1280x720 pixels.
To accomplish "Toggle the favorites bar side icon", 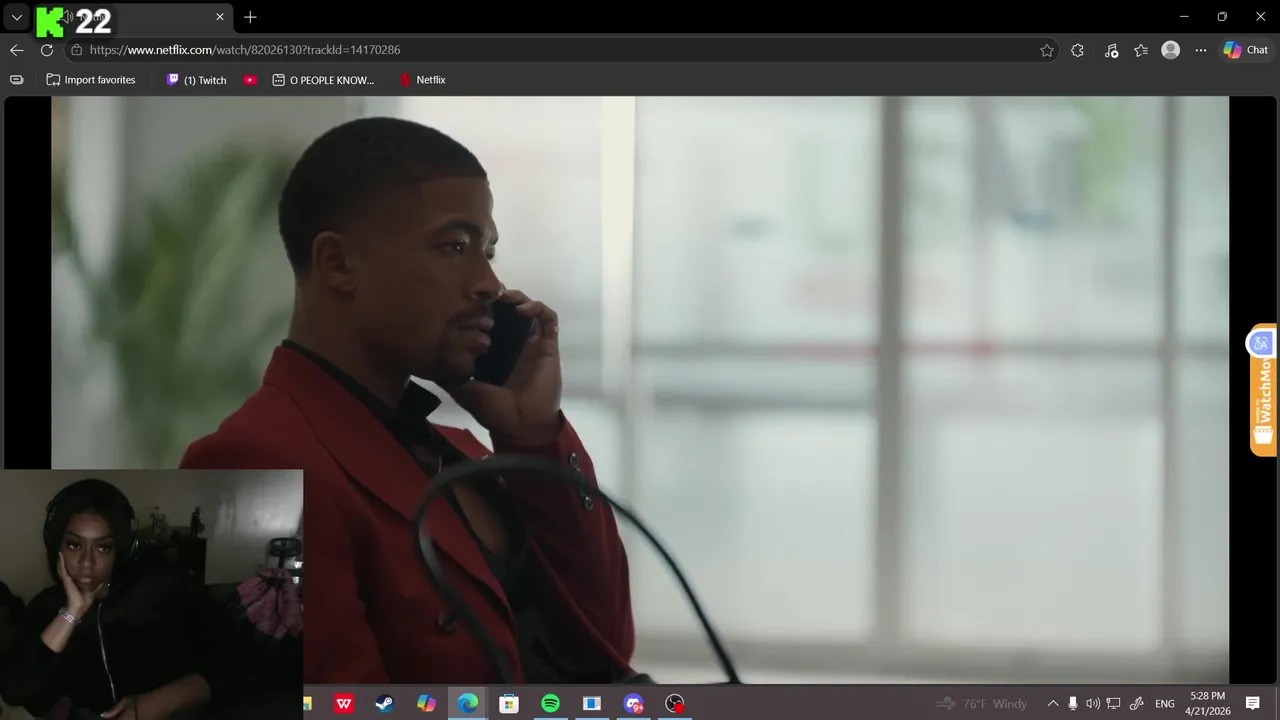I will tap(16, 80).
